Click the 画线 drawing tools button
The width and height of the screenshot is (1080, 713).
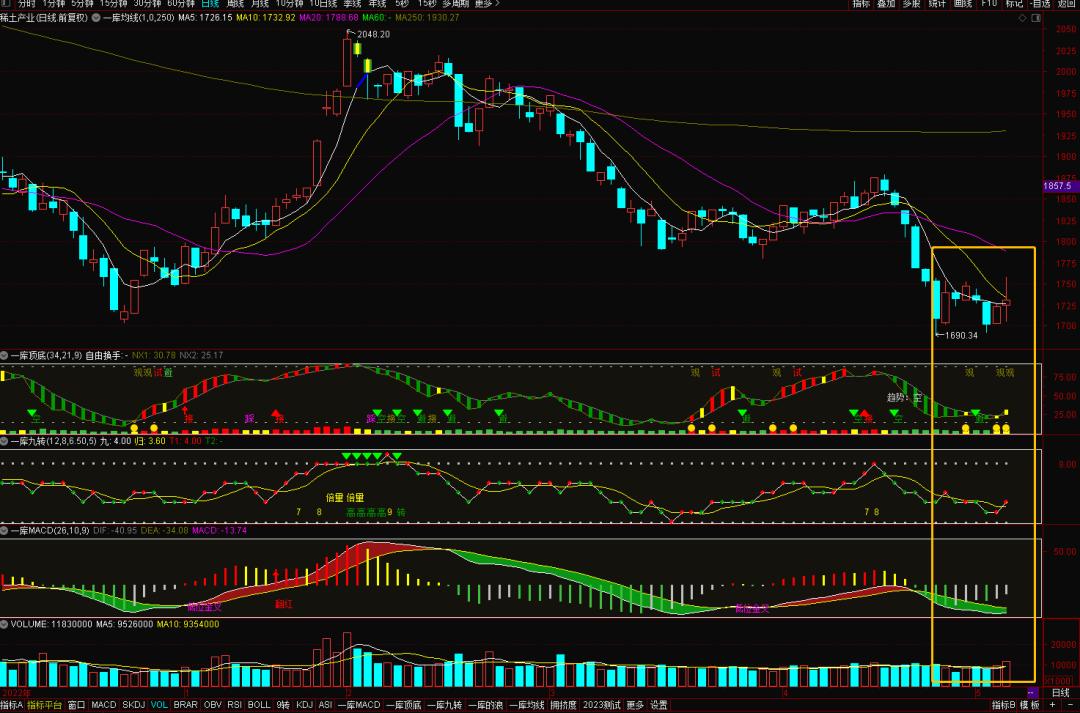pyautogui.click(x=963, y=4)
